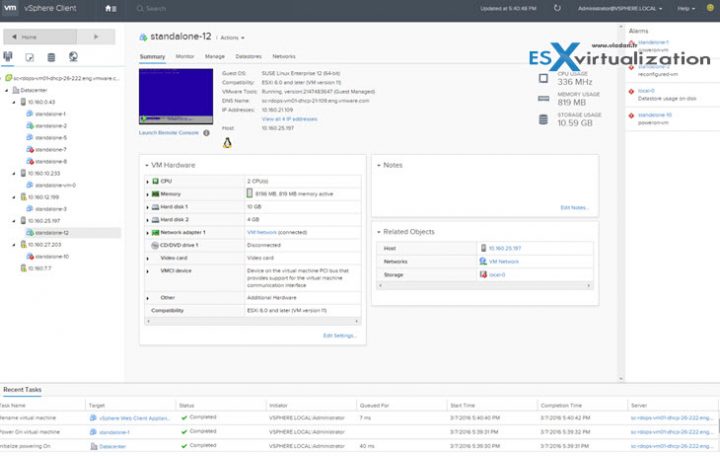Select standalone-7 in inventory tree
The image size is (720, 456).
click(51, 150)
